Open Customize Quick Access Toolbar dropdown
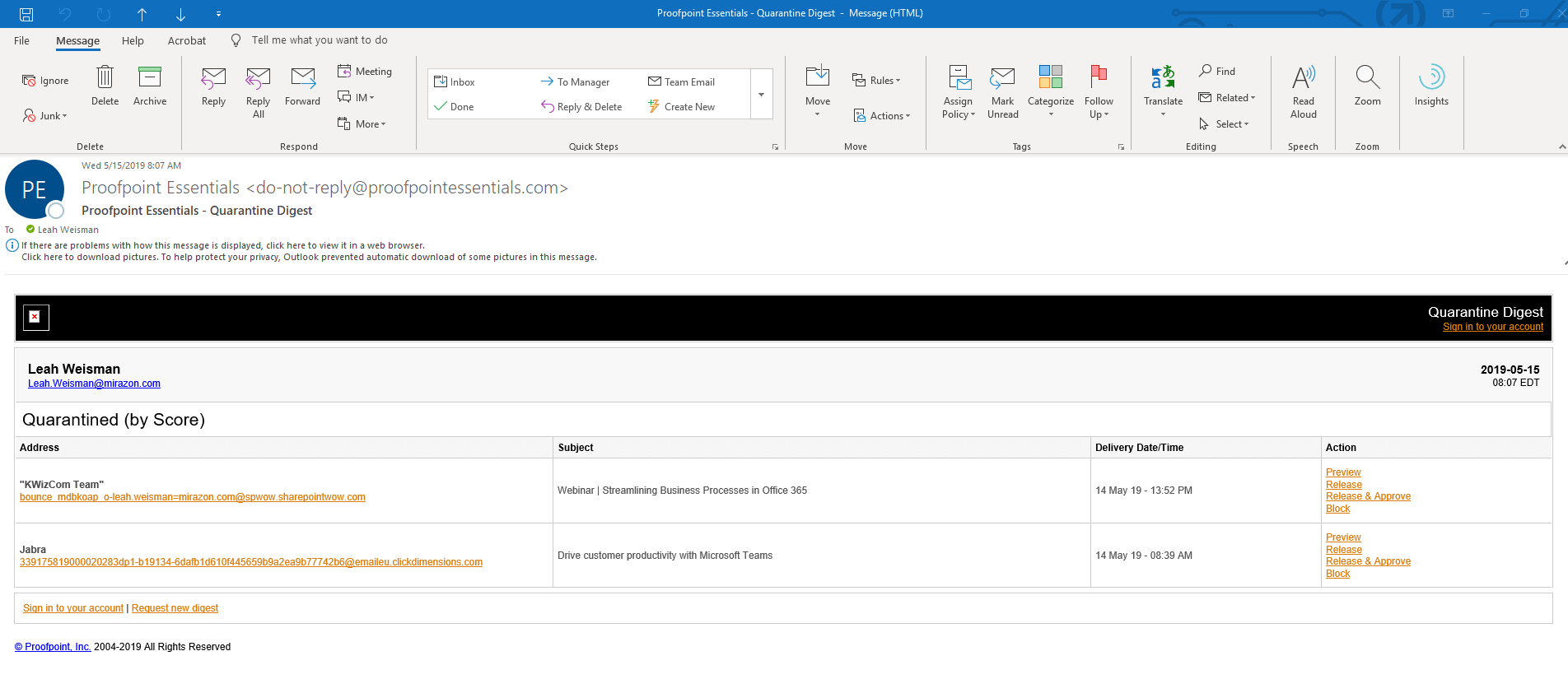 click(218, 14)
